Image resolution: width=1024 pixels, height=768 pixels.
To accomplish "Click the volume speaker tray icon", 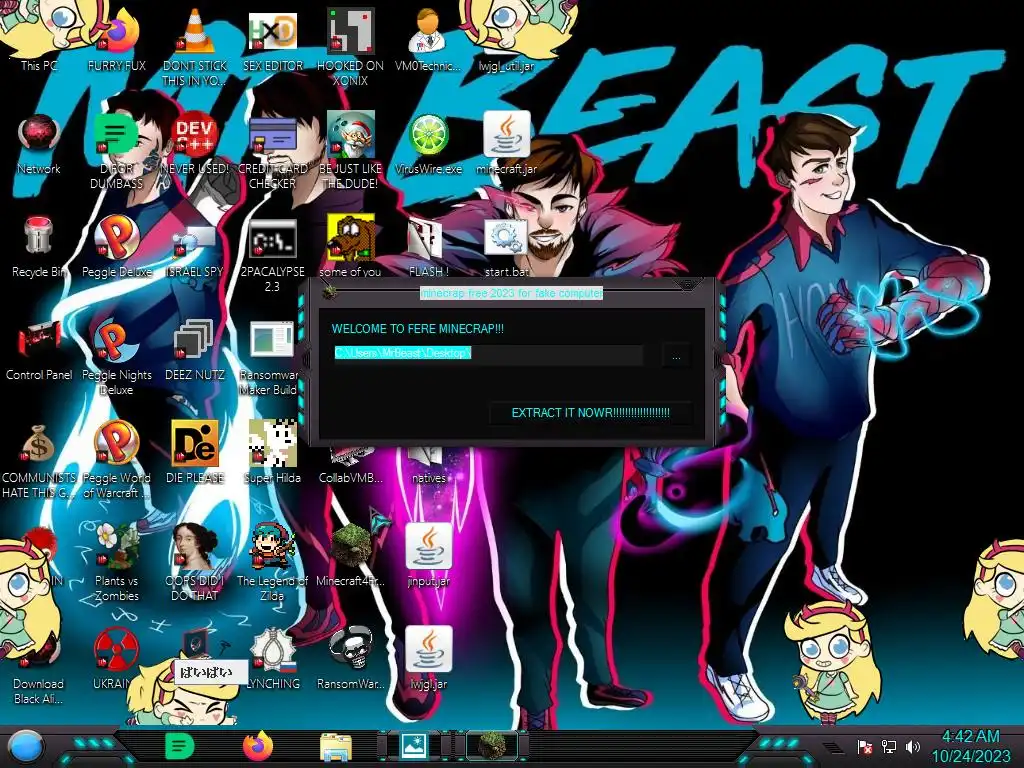I will click(912, 746).
